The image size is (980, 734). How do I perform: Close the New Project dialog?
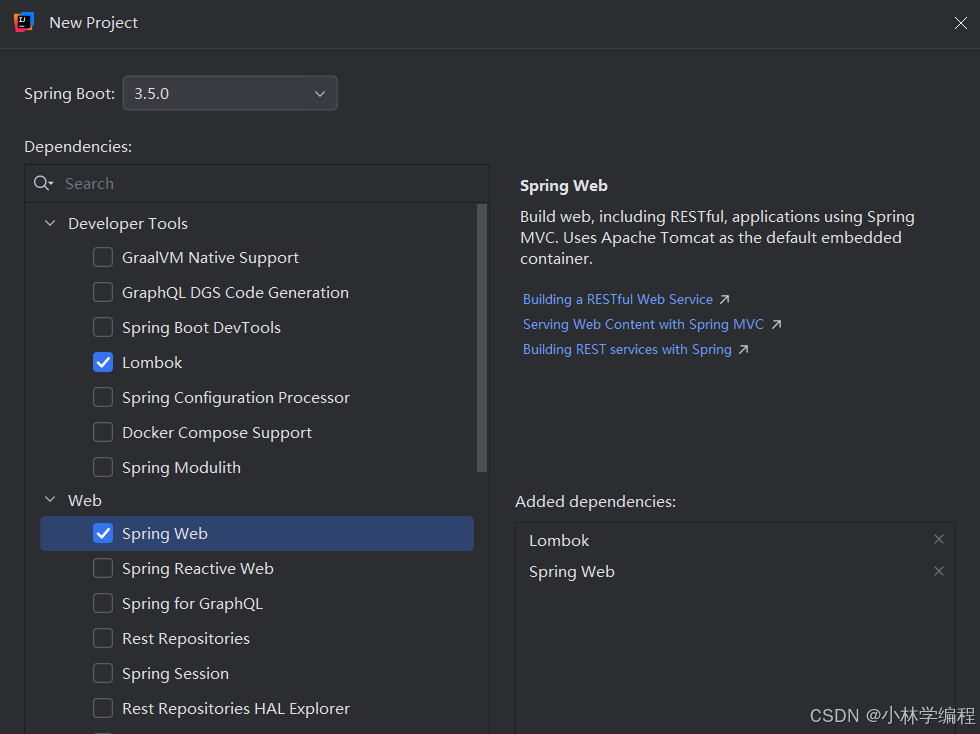(x=961, y=23)
